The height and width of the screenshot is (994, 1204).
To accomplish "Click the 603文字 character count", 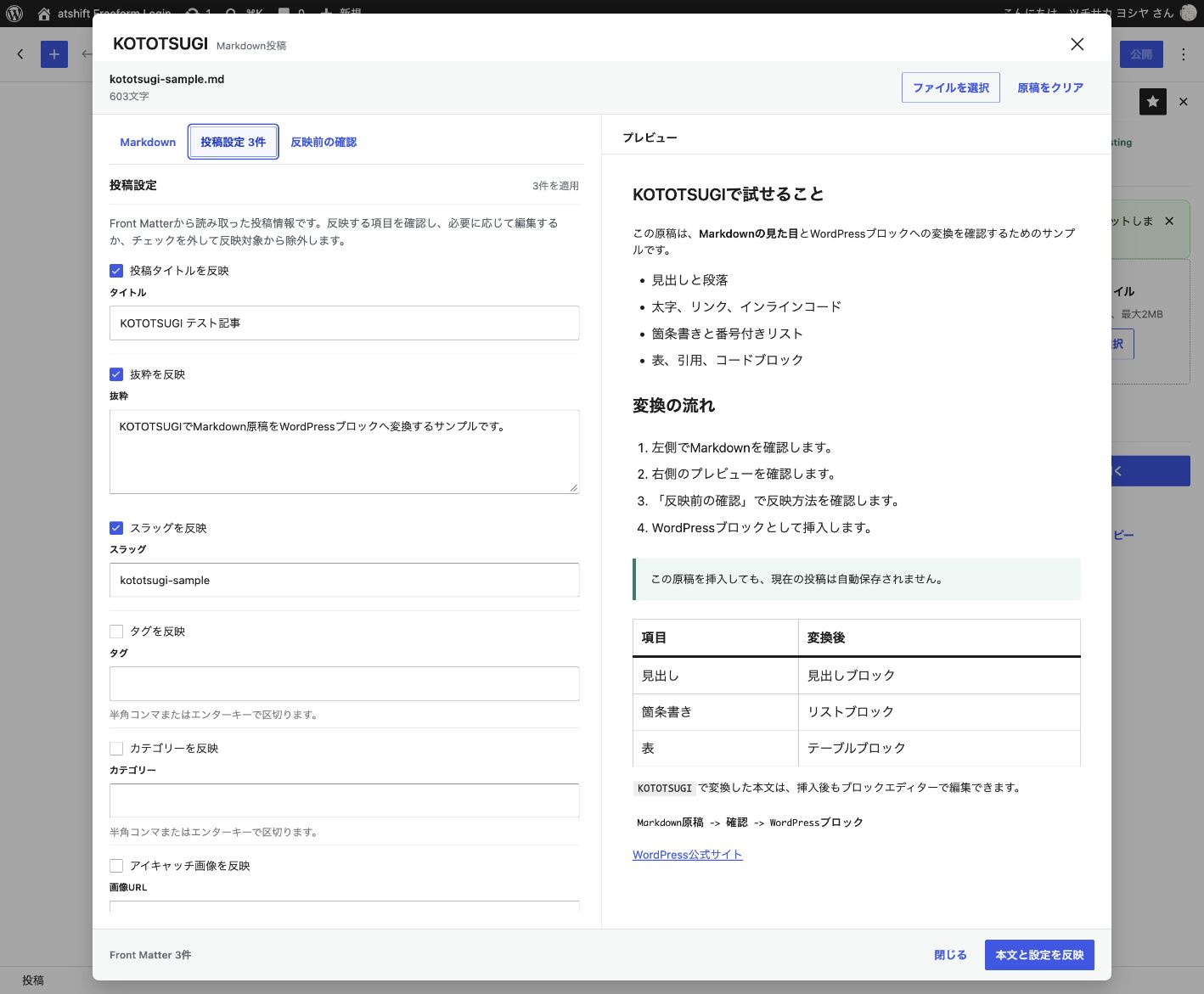I will pos(129,97).
